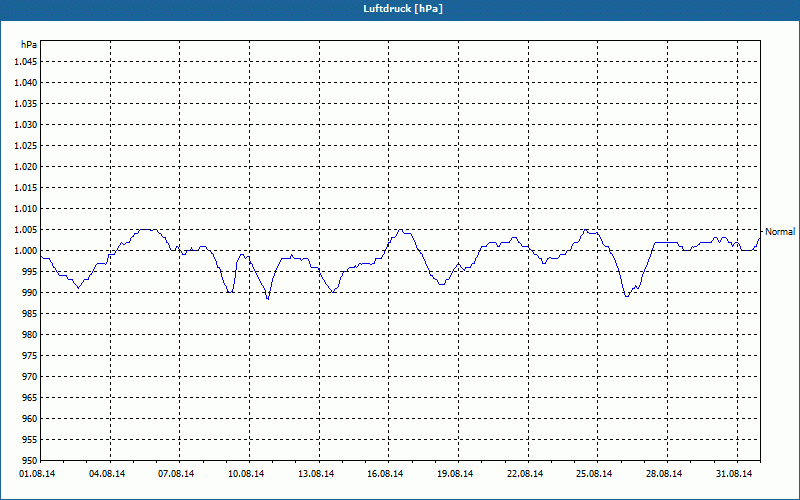The width and height of the screenshot is (800, 500).
Task: Click the 1.040 y-axis value
Action: click(28, 83)
